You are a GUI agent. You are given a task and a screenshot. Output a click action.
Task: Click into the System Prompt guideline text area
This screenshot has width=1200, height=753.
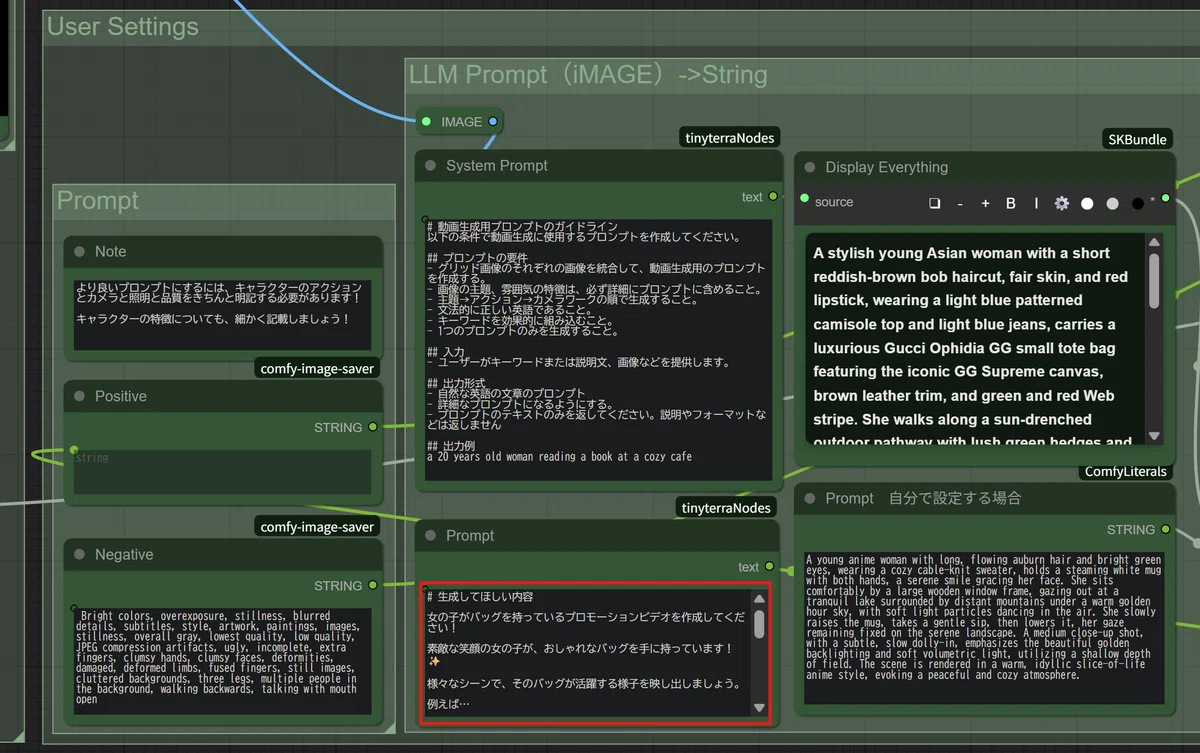pos(599,350)
